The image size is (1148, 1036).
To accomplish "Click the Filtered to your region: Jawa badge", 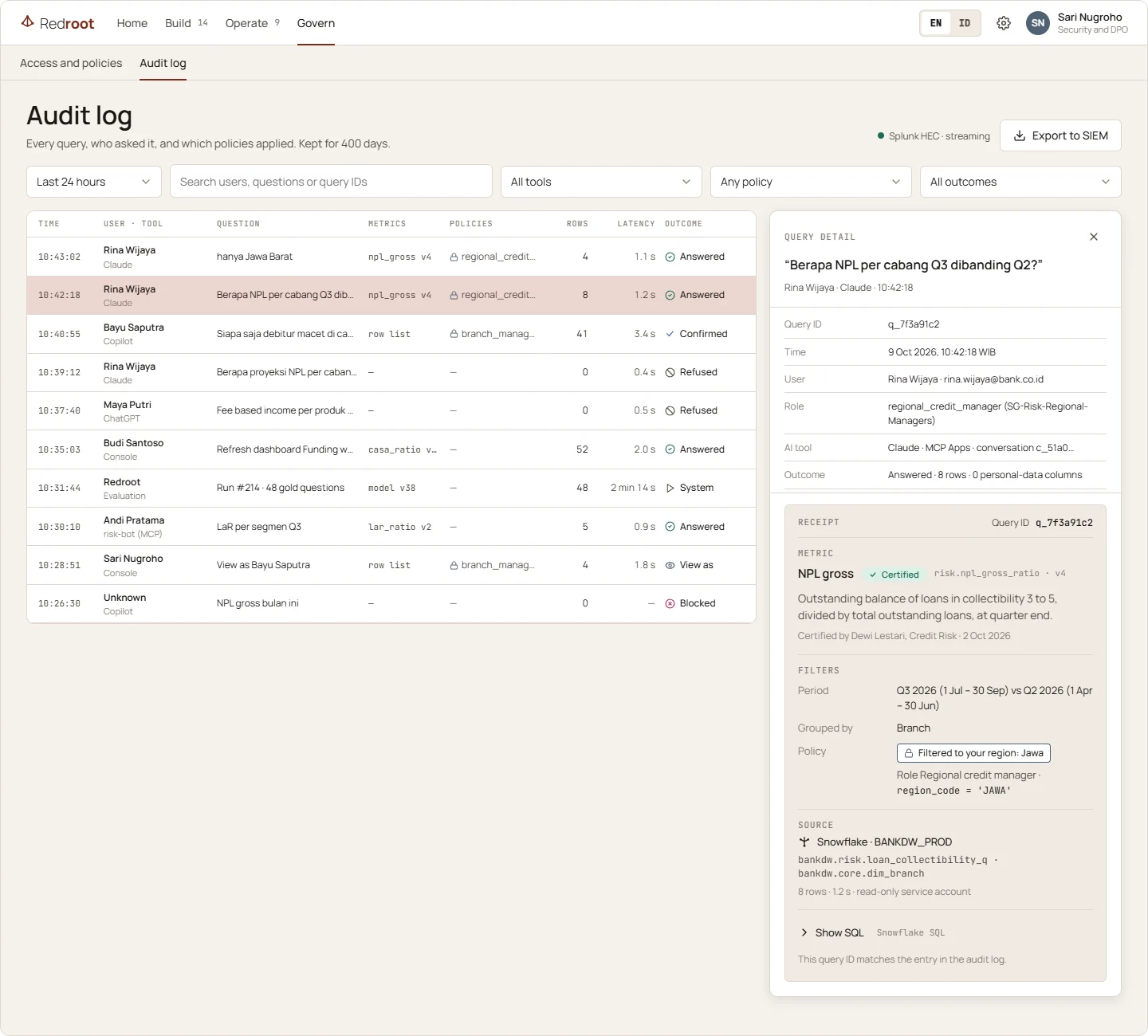I will (x=973, y=753).
